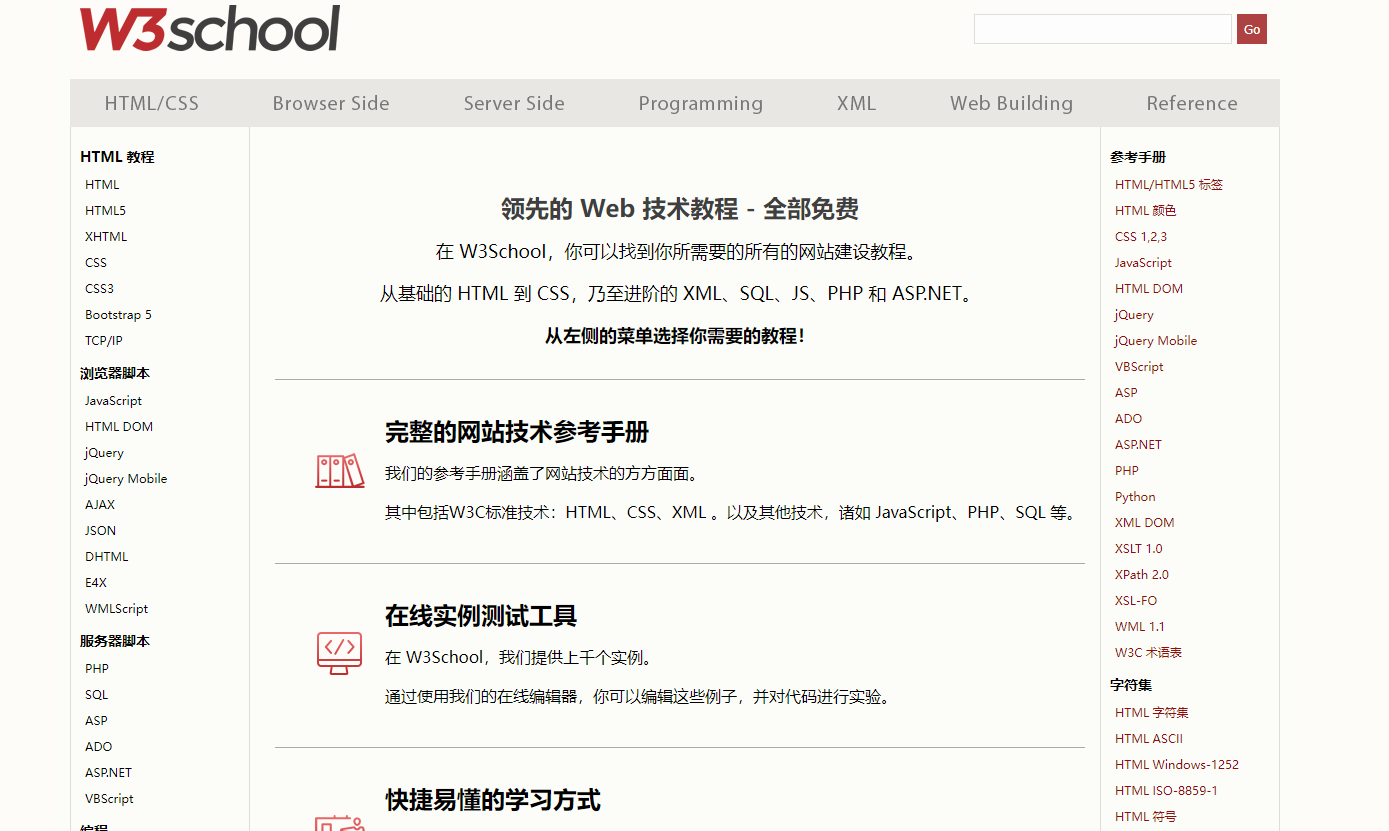Open the Programming menu tab
Image resolution: width=1389 pixels, height=831 pixels.
pyautogui.click(x=700, y=103)
